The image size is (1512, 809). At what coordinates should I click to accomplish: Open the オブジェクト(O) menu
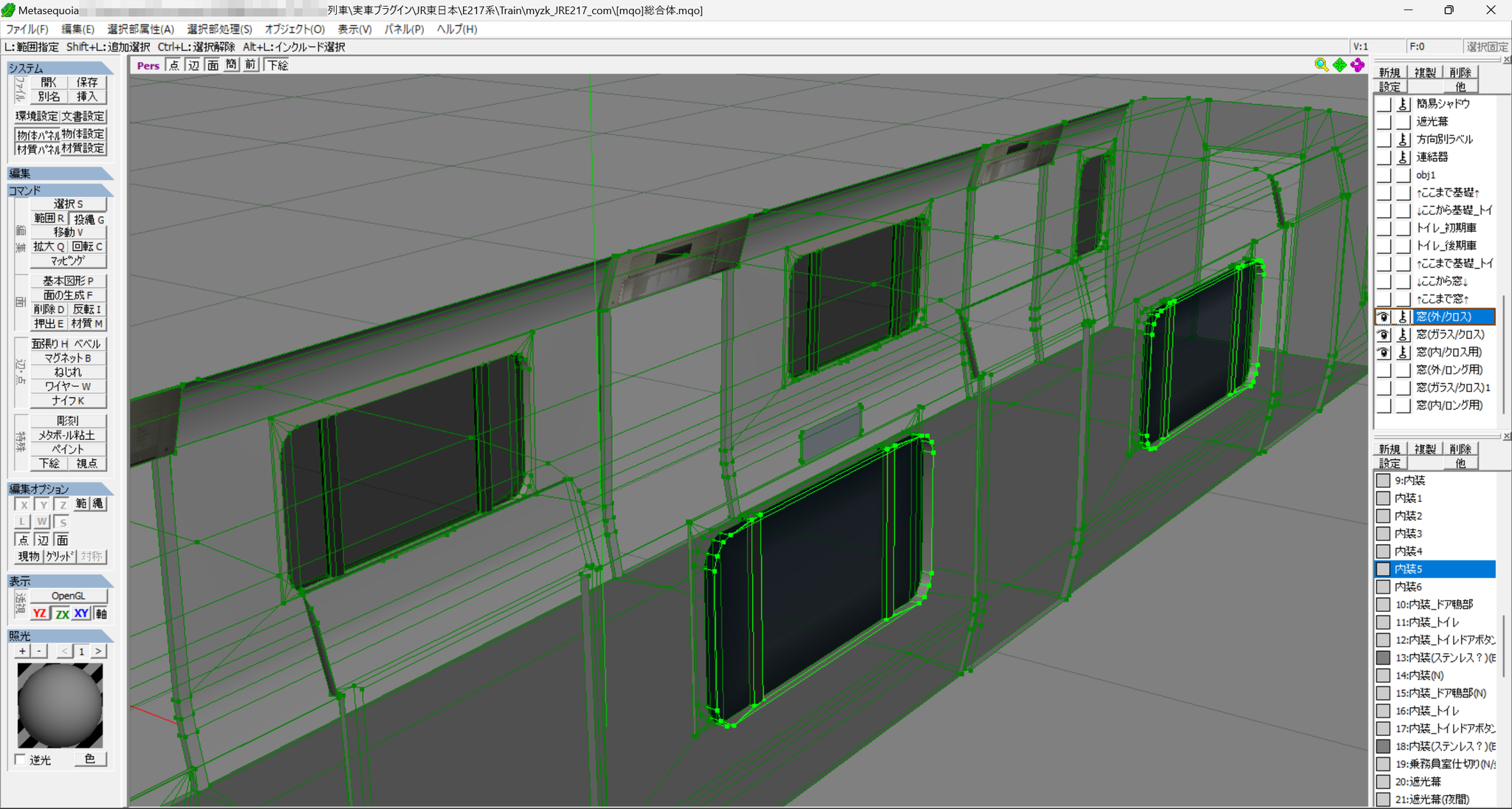[x=295, y=29]
